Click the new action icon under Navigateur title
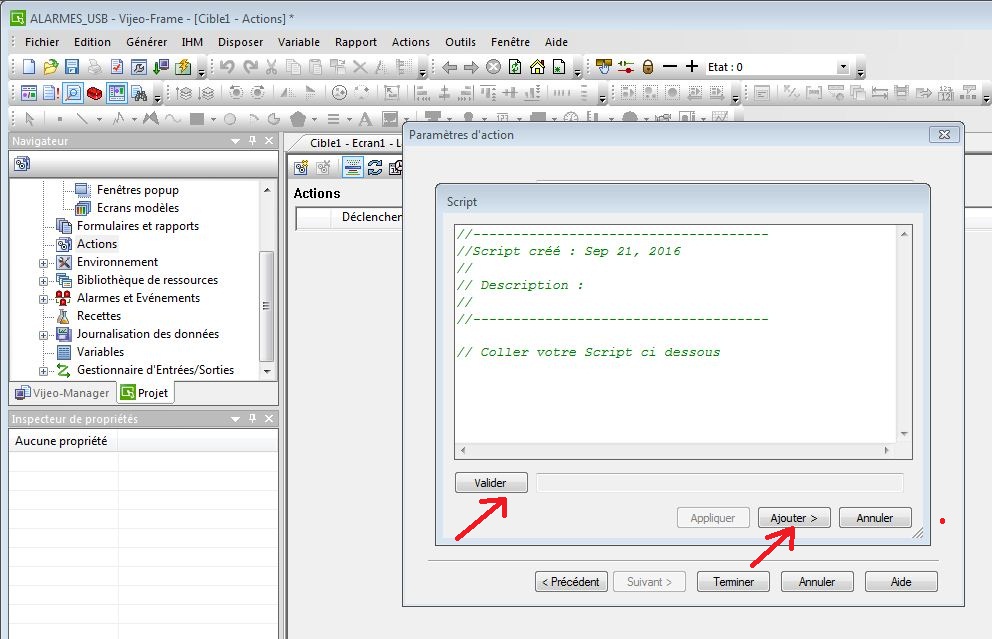Viewport: 992px width, 639px height. tap(22, 163)
